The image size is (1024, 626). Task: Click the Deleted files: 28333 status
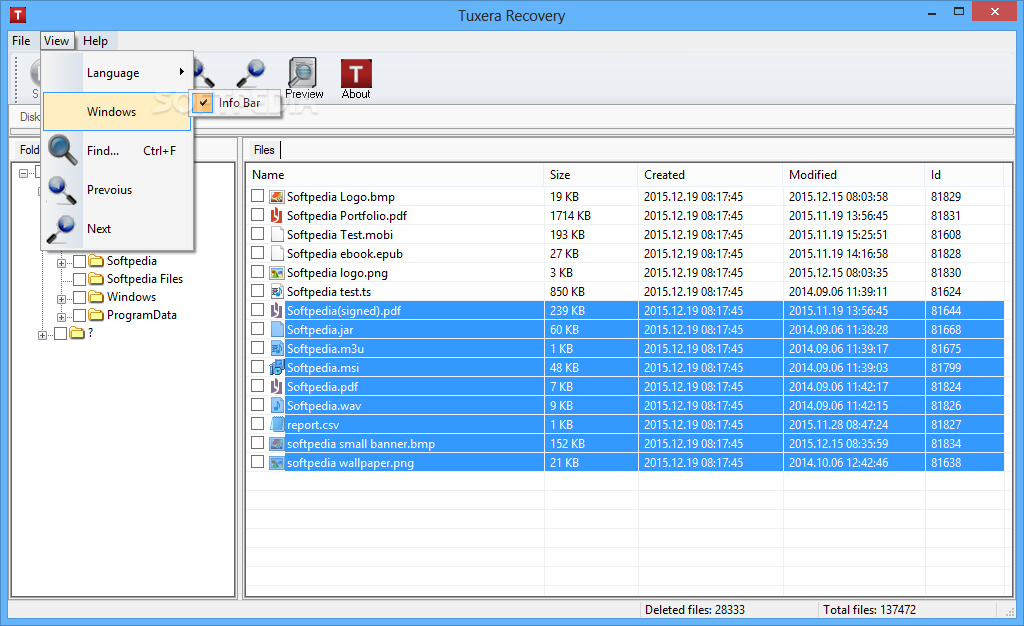(694, 610)
